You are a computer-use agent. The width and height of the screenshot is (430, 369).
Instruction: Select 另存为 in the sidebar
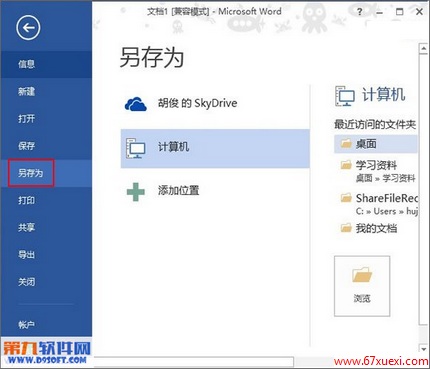(46, 173)
